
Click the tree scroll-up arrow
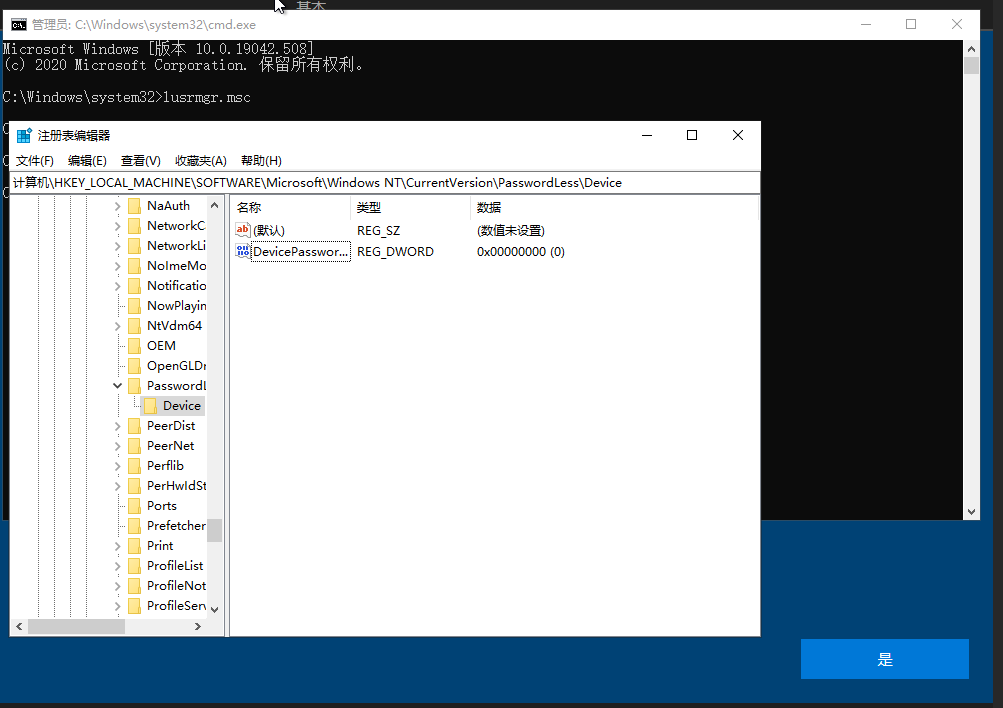tap(215, 205)
